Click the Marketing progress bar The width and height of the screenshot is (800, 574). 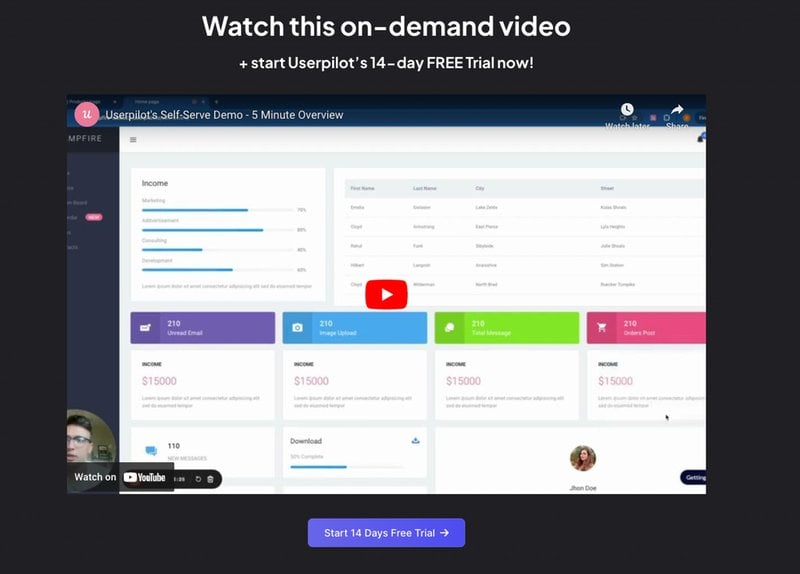(218, 210)
